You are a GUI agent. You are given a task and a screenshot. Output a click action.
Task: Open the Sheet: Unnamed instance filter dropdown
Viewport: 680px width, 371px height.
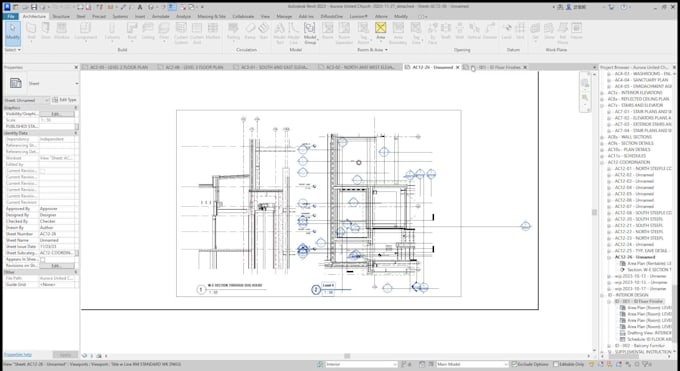tap(27, 100)
